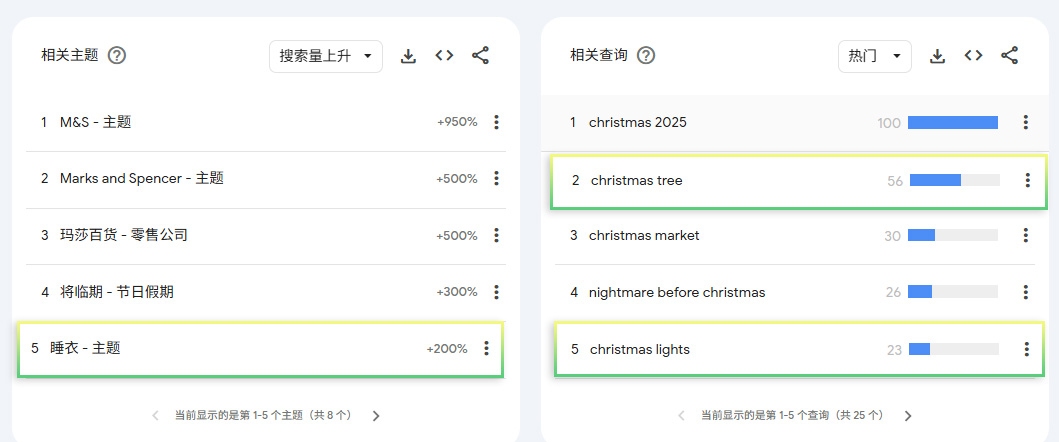Viewport: 1059px width, 442px height.
Task: Open help for related queries (相关查询)
Action: (646, 56)
